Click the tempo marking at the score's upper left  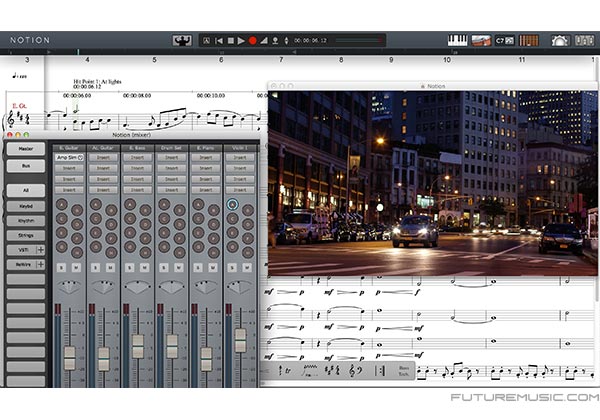pos(20,76)
